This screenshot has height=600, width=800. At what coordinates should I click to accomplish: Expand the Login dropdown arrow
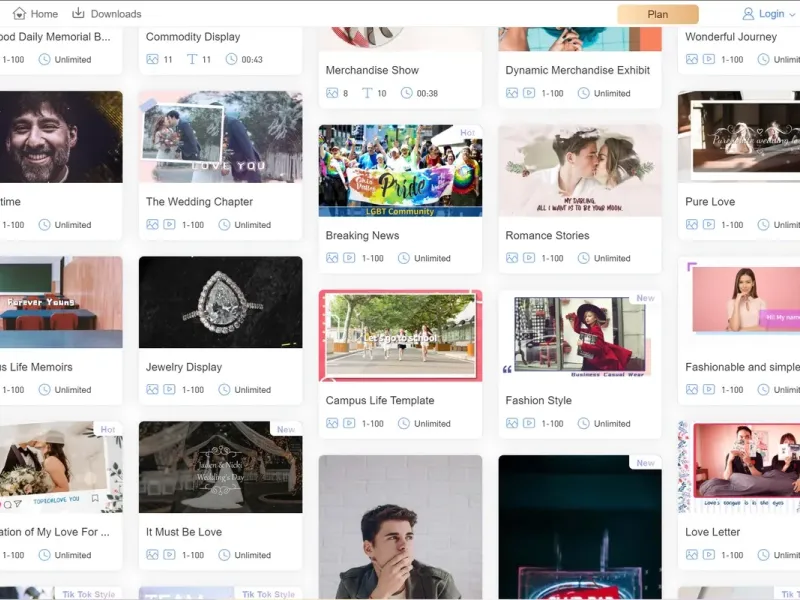click(792, 14)
